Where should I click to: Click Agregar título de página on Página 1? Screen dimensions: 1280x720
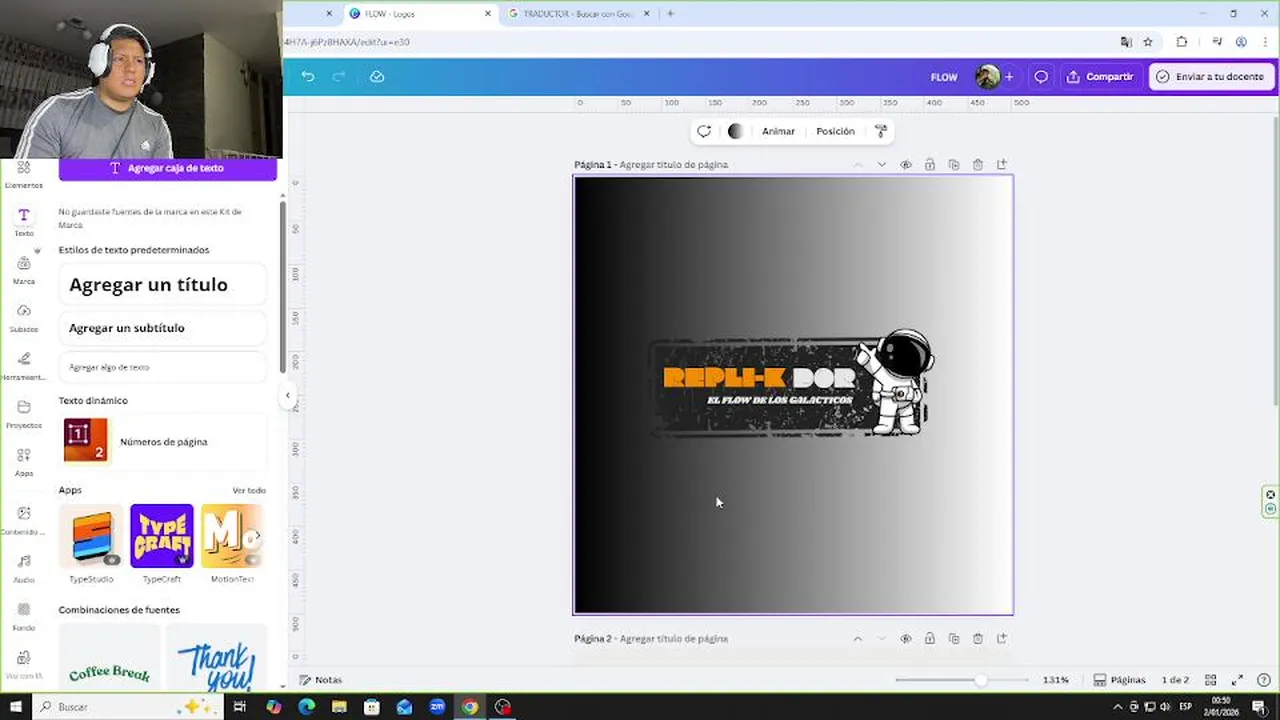tap(674, 165)
